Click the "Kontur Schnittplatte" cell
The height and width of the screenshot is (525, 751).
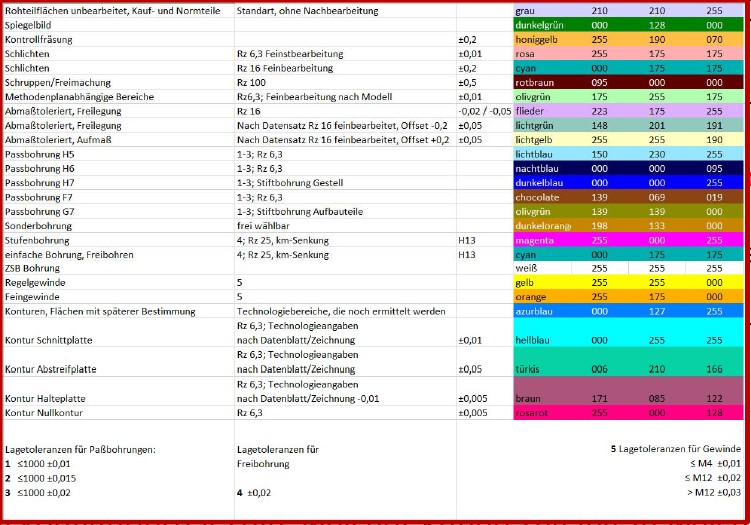119,332
